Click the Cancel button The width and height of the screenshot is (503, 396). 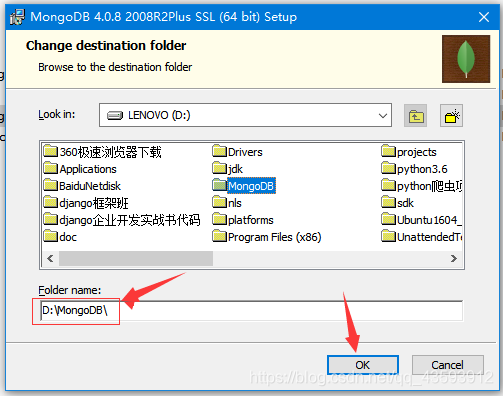tap(447, 365)
